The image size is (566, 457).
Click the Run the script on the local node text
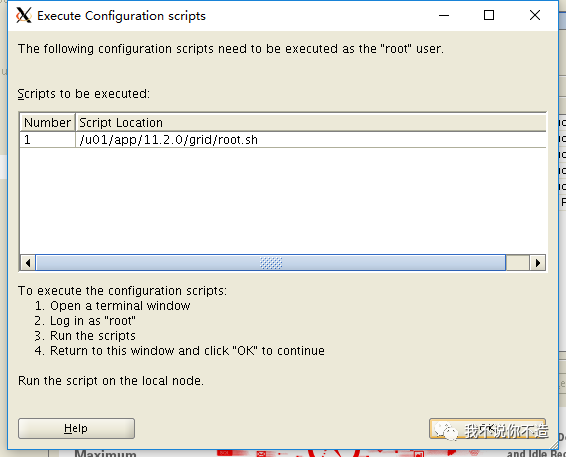111,381
